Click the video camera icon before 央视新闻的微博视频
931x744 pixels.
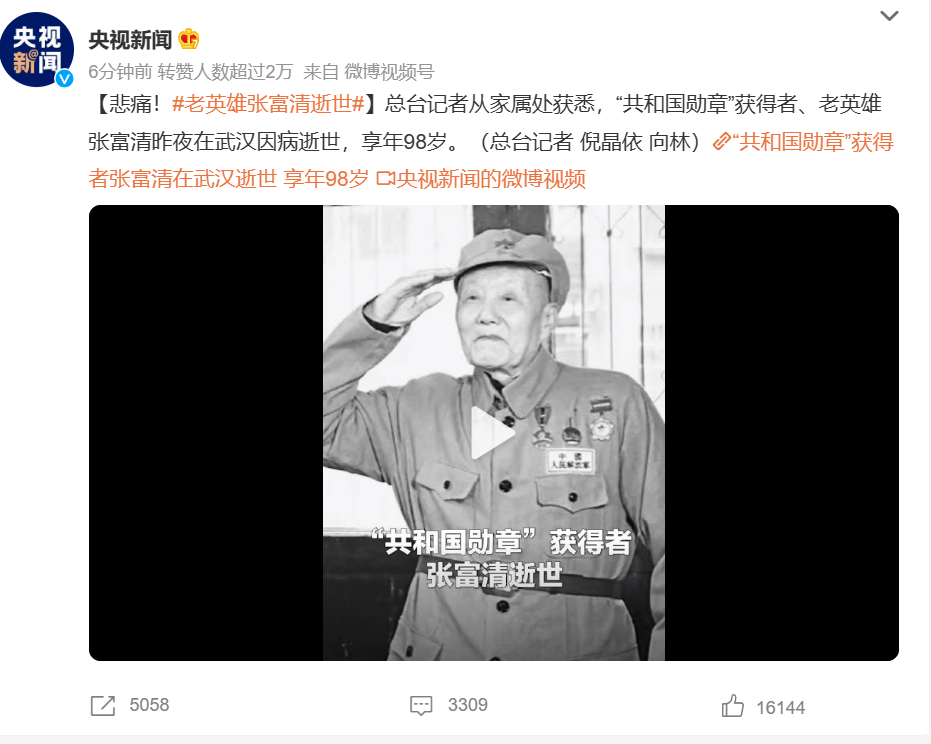point(386,178)
